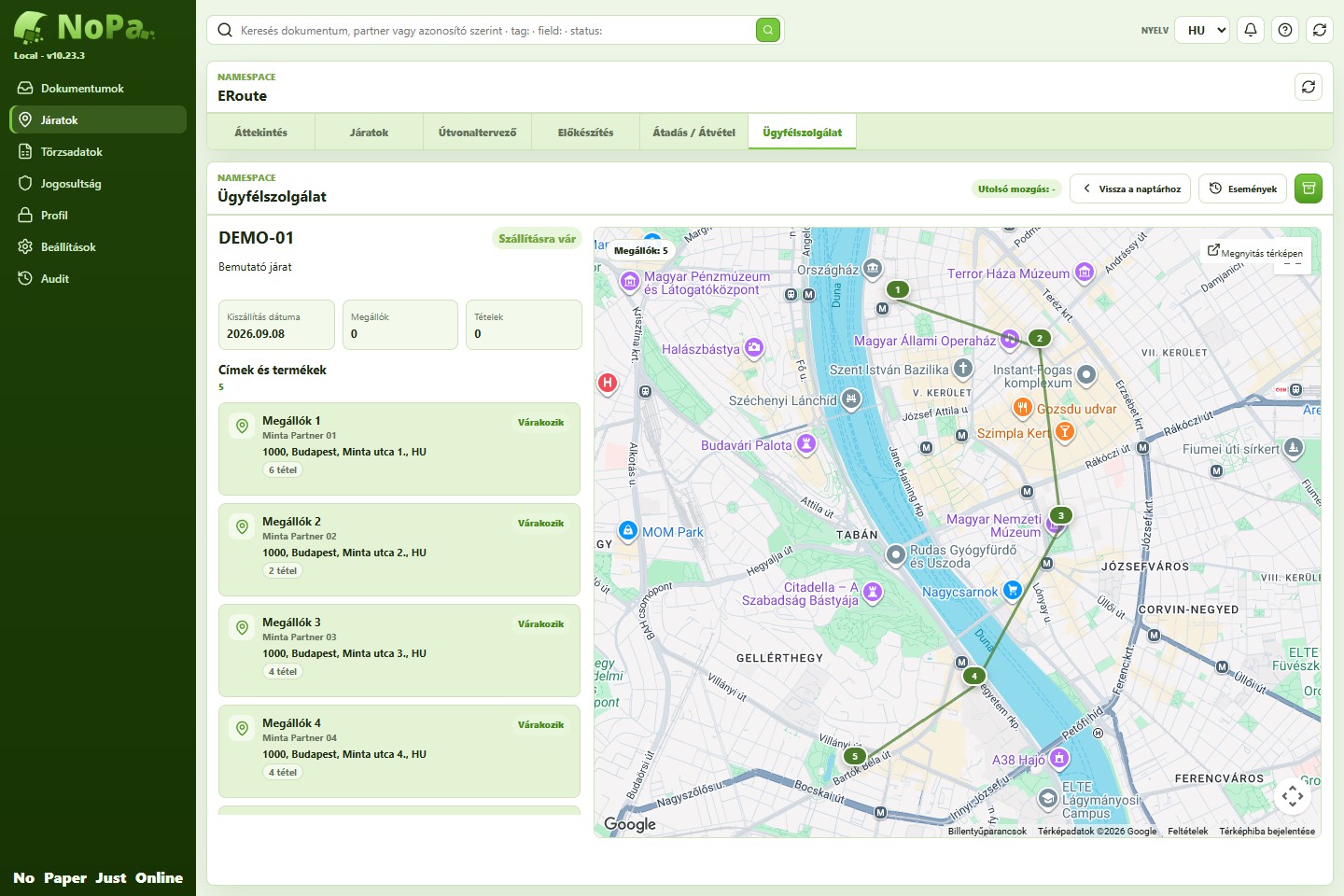The width and height of the screenshot is (1344, 896).
Task: Switch to the Útvonaltervező tab
Action: coord(477,133)
